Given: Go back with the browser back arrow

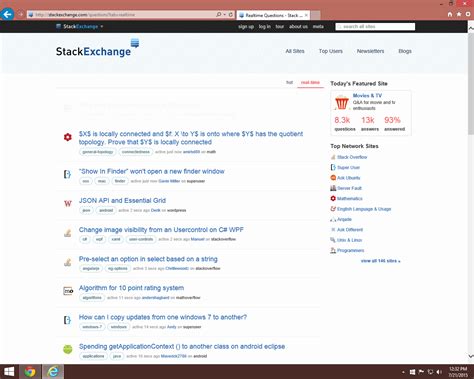Looking at the screenshot, I should click(x=7, y=14).
